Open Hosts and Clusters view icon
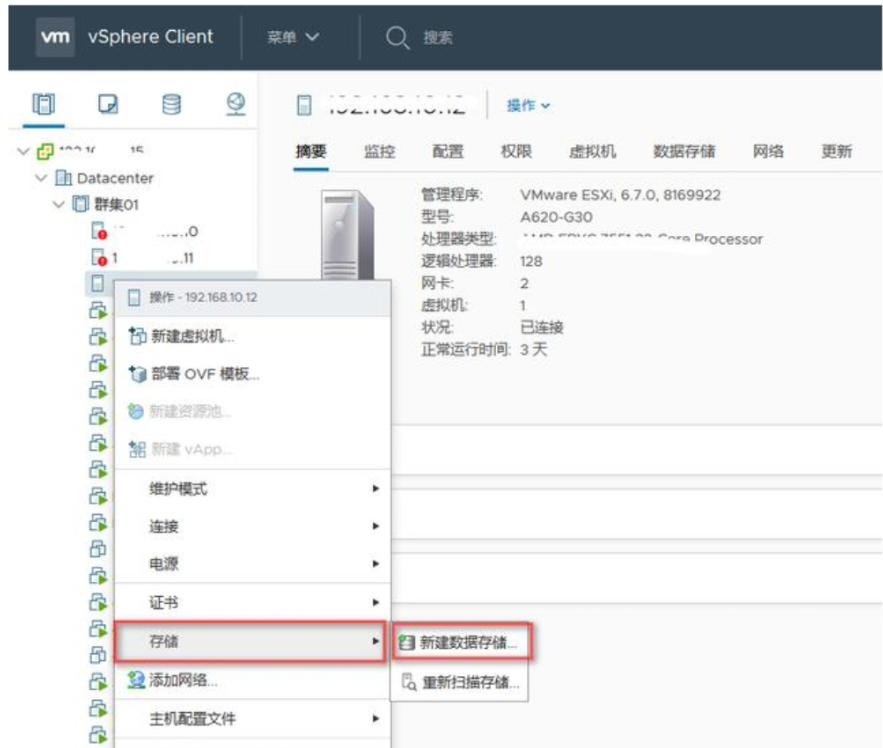 (43, 104)
